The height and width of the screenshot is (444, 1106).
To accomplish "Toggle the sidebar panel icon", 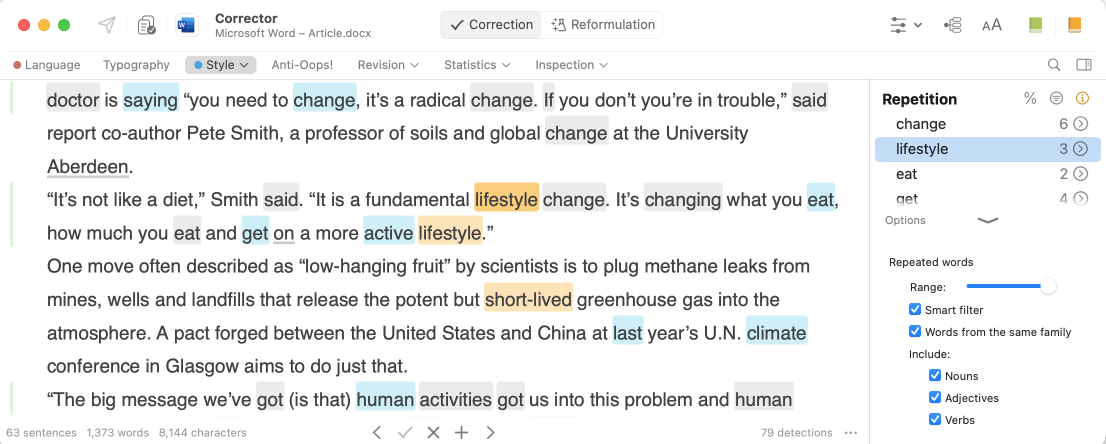I will 1083,65.
